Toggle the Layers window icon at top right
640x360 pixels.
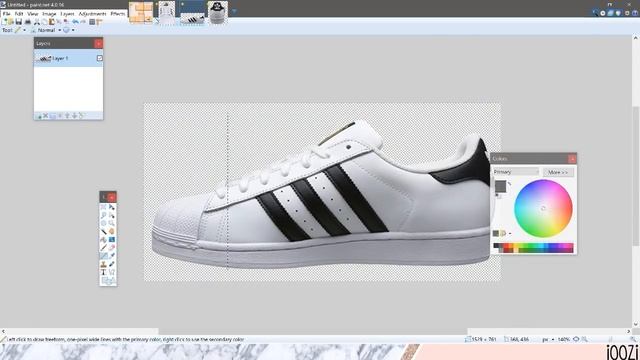coord(610,13)
